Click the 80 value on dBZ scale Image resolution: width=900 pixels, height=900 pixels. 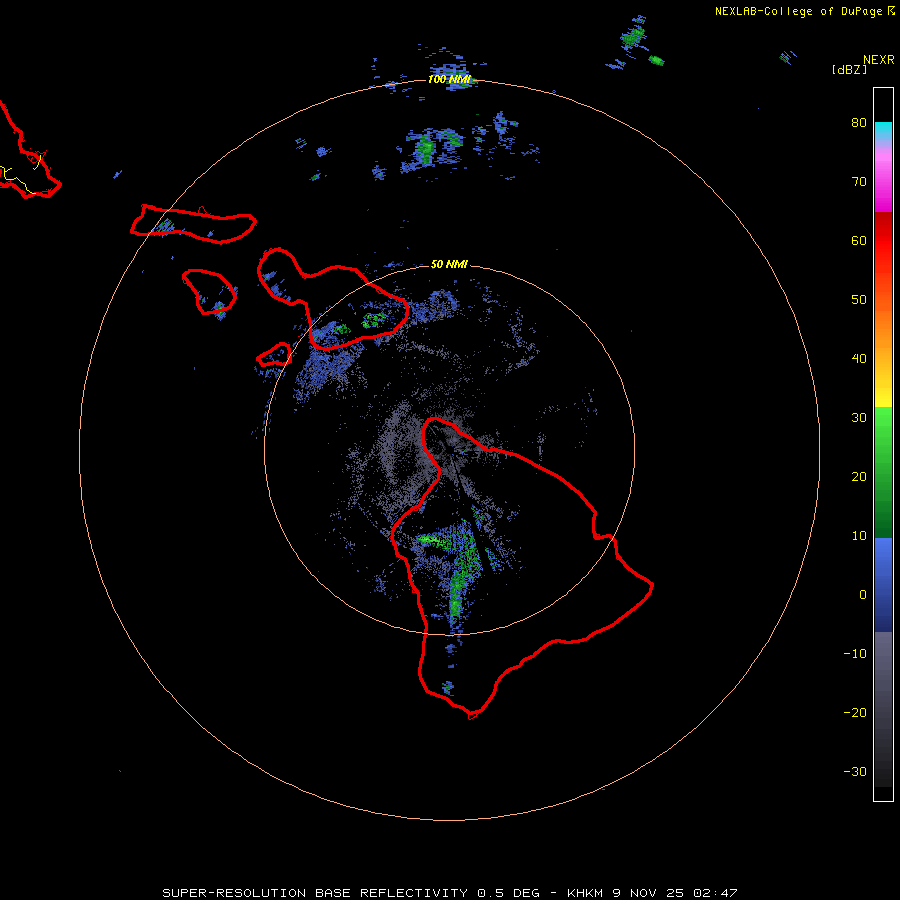tap(859, 123)
